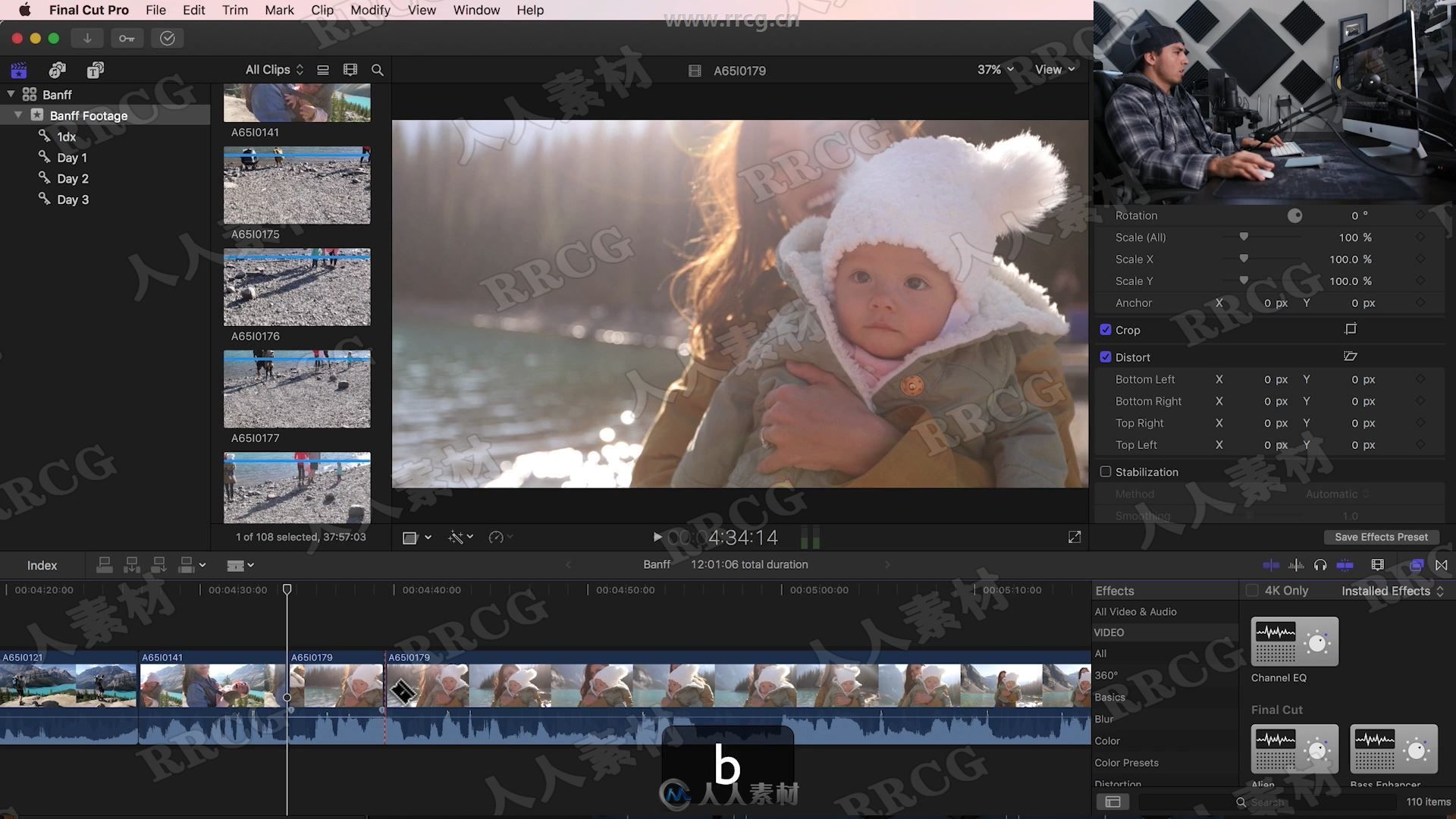Select All Video & Audio effects category
This screenshot has height=819, width=1456.
point(1135,611)
